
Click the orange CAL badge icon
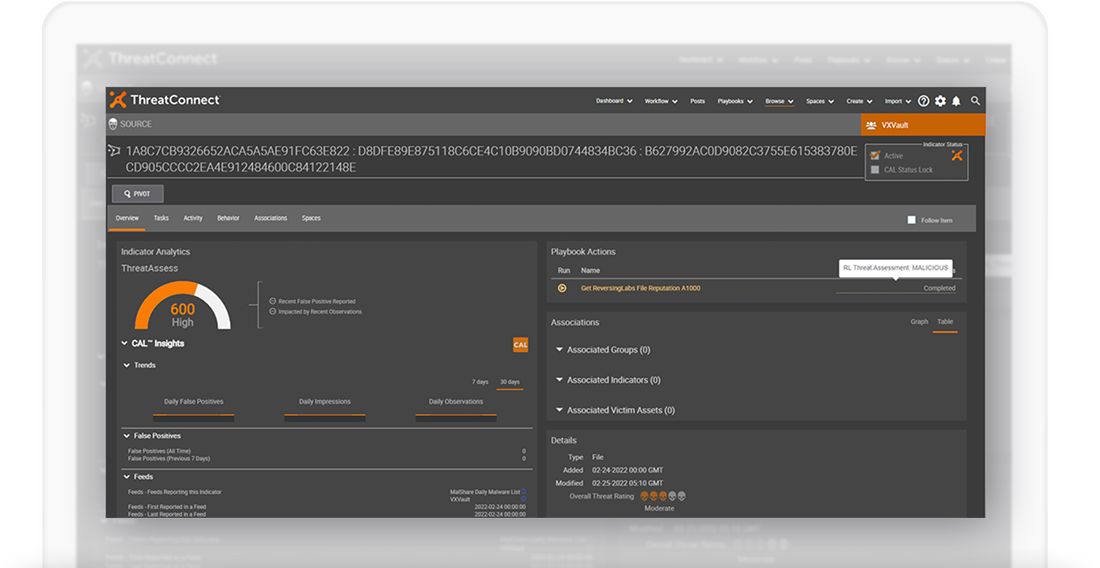[521, 344]
